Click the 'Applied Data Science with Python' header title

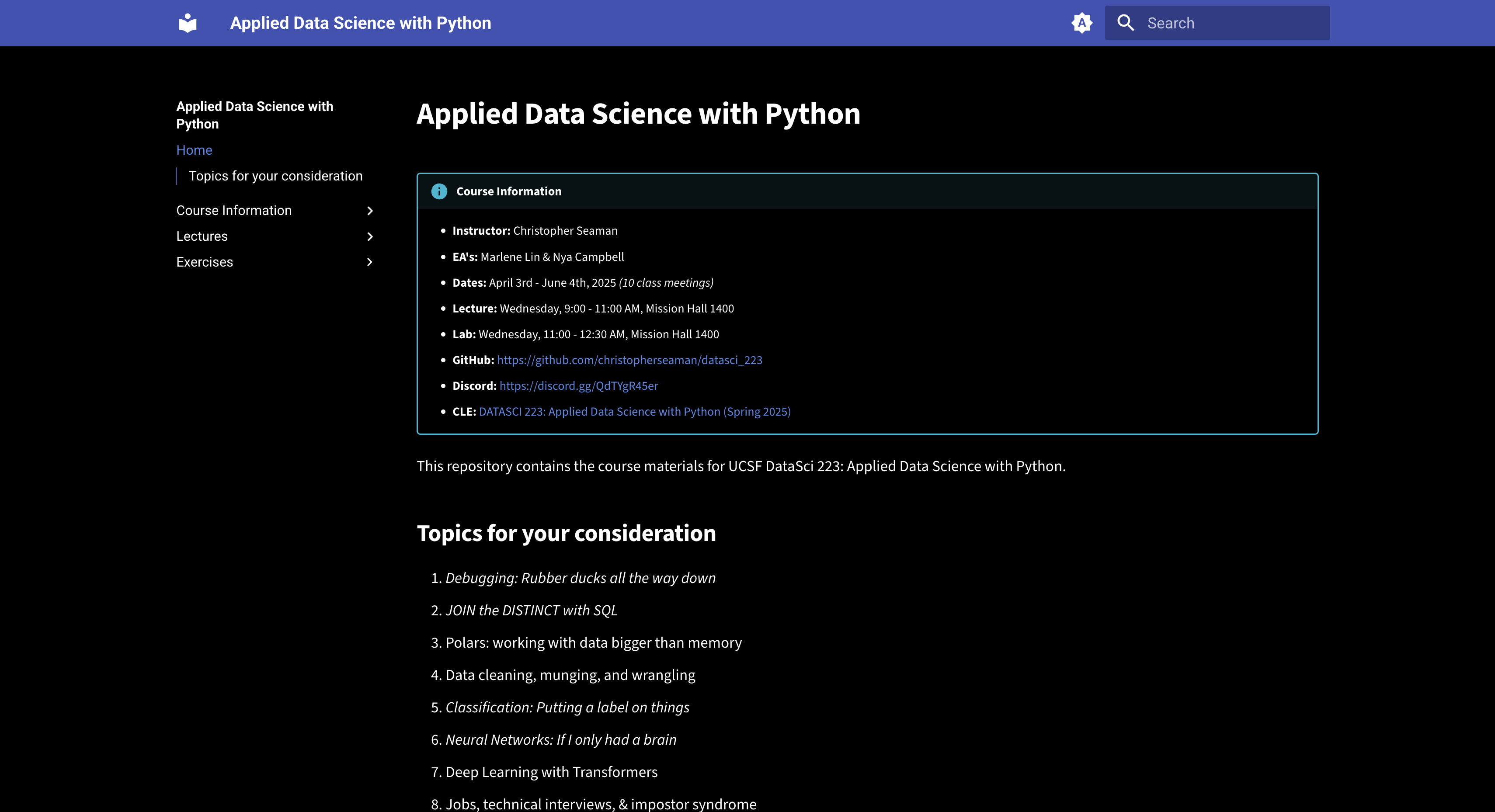[x=360, y=23]
